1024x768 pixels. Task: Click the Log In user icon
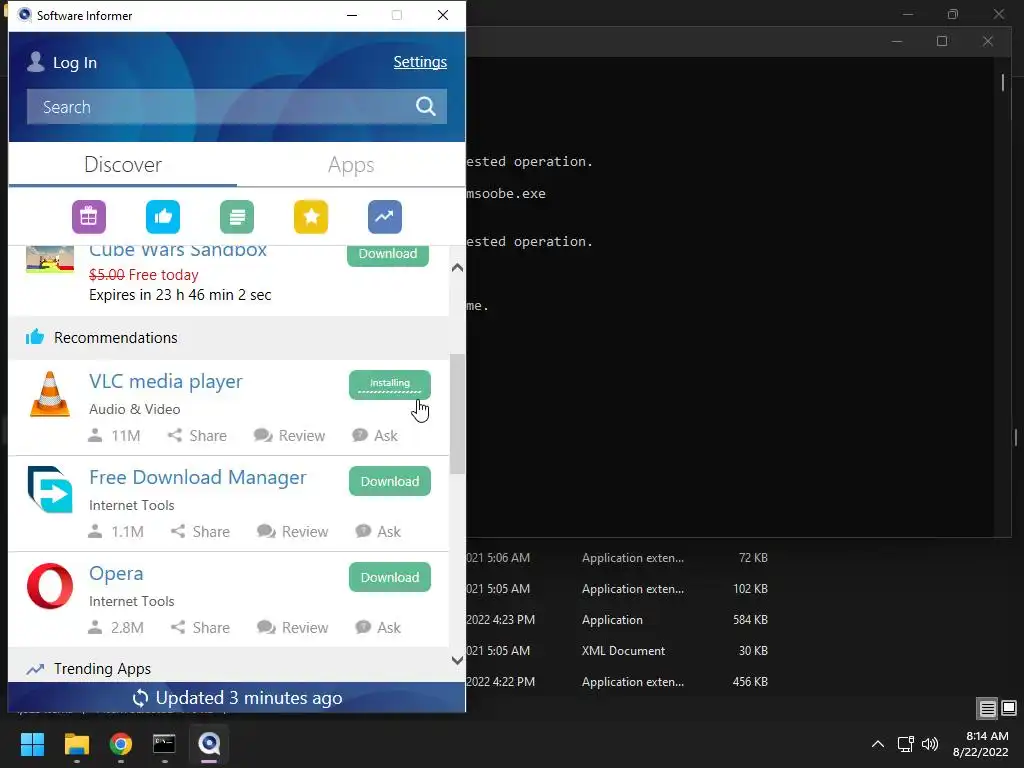(x=36, y=62)
